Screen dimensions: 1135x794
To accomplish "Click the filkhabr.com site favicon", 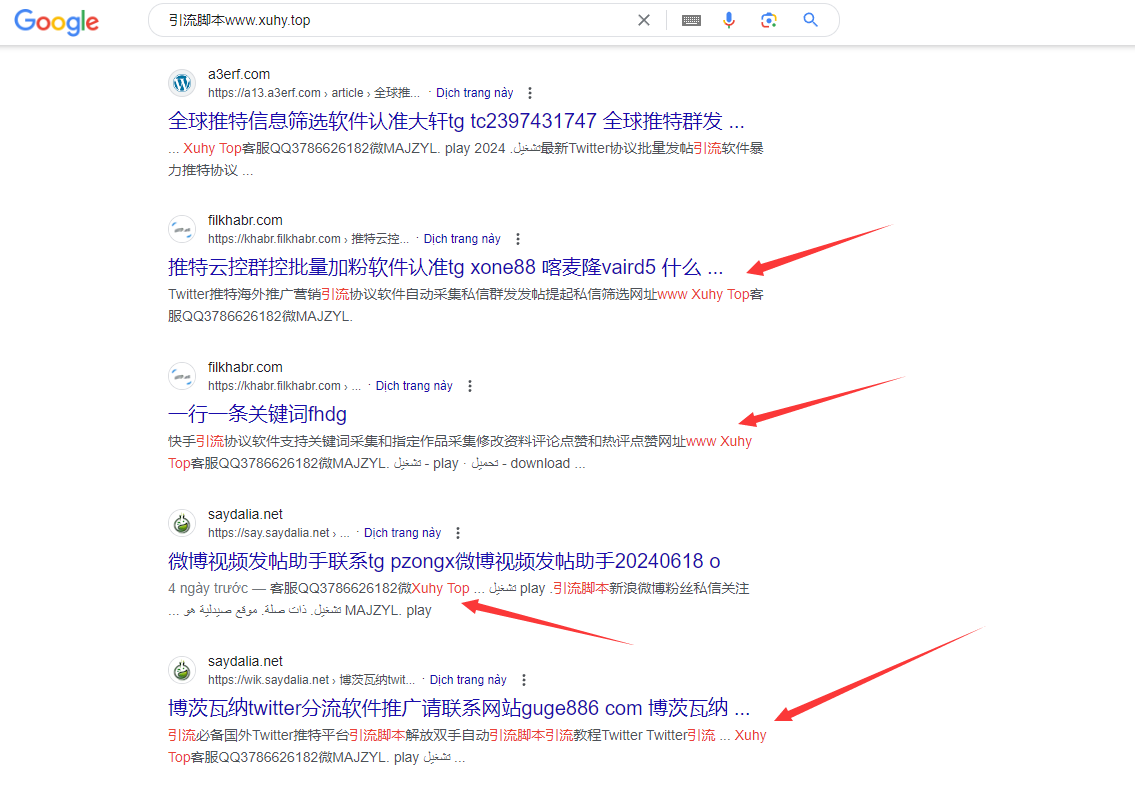I will point(181,229).
